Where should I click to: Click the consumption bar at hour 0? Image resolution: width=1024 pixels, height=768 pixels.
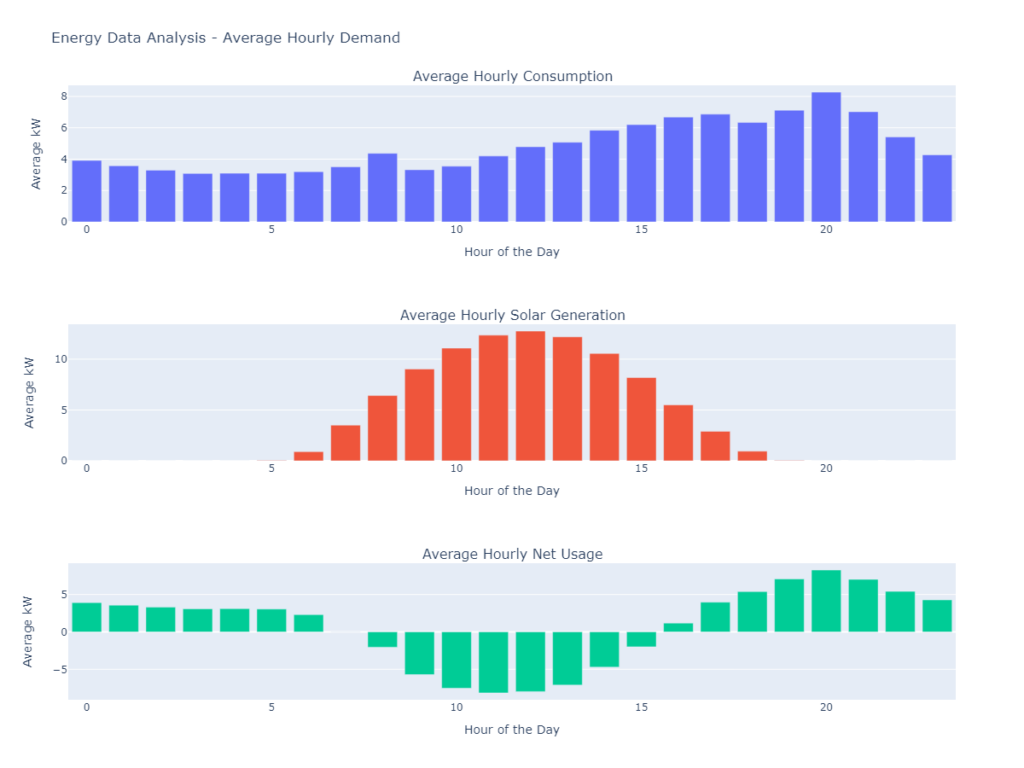pyautogui.click(x=86, y=191)
